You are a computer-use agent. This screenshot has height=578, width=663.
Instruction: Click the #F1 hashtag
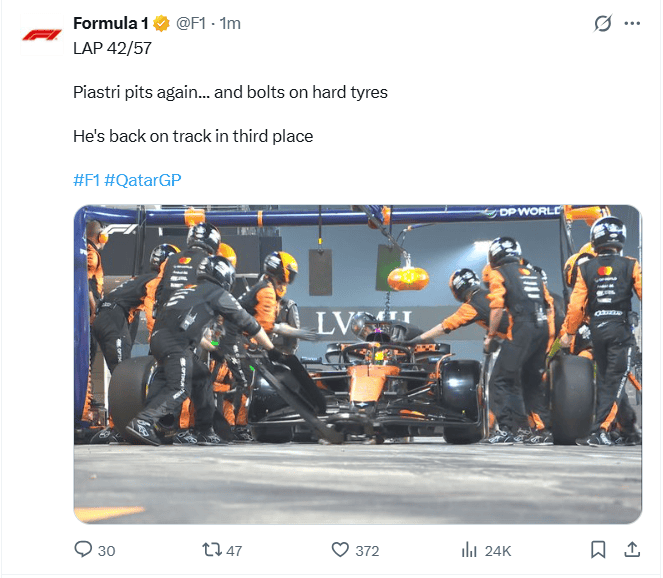[86, 180]
